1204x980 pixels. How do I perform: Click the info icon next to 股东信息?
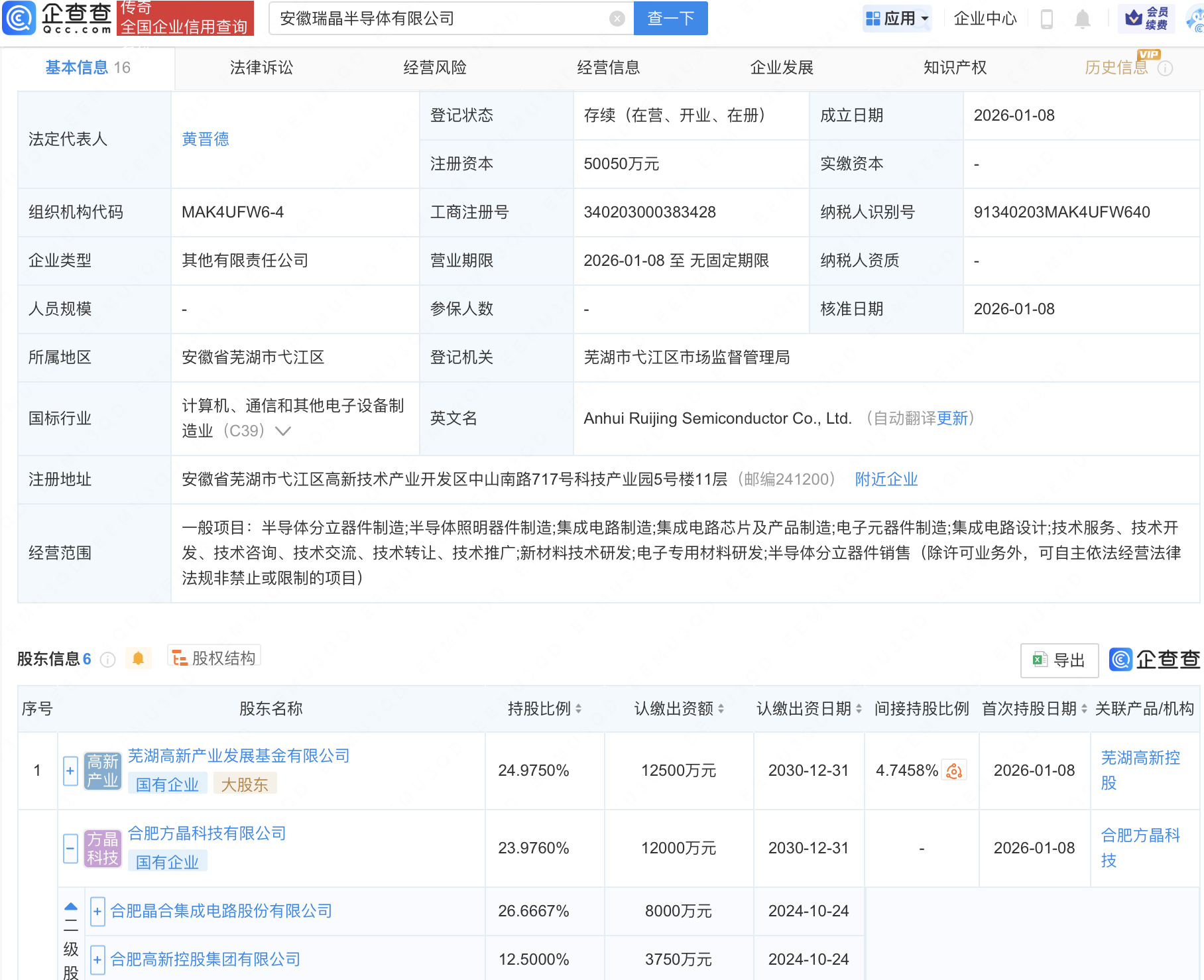click(x=107, y=659)
